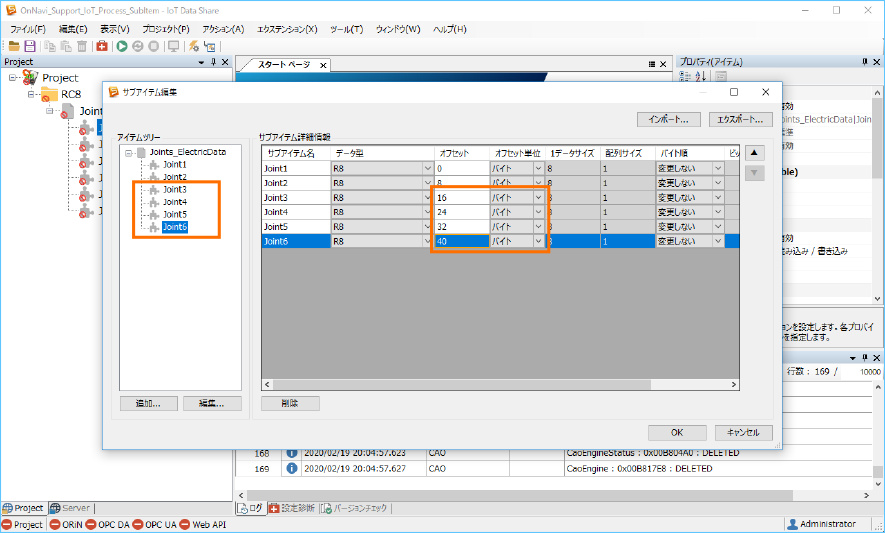This screenshot has width=885, height=533.
Task: Click the red diagnosis icon in toolbar
Action: [102, 46]
